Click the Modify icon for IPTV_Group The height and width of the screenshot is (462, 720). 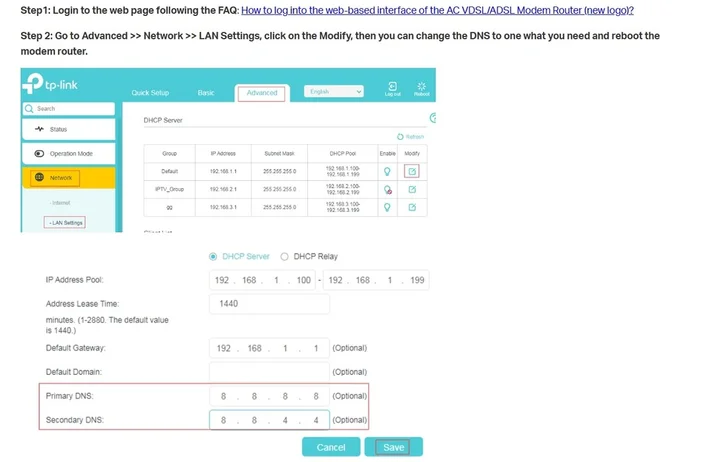click(411, 189)
